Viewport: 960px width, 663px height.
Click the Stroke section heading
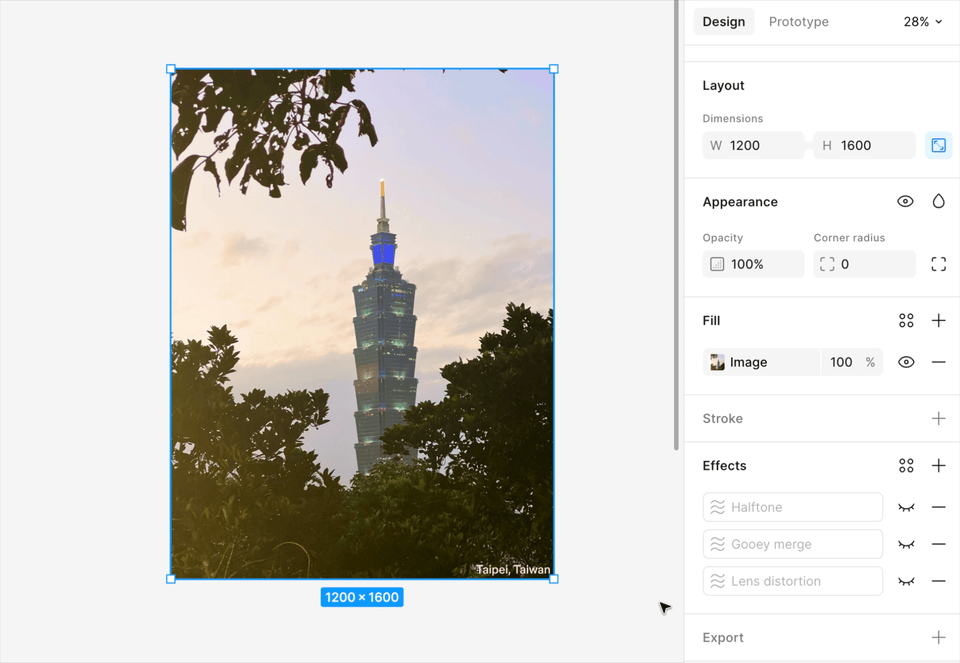click(x=722, y=418)
